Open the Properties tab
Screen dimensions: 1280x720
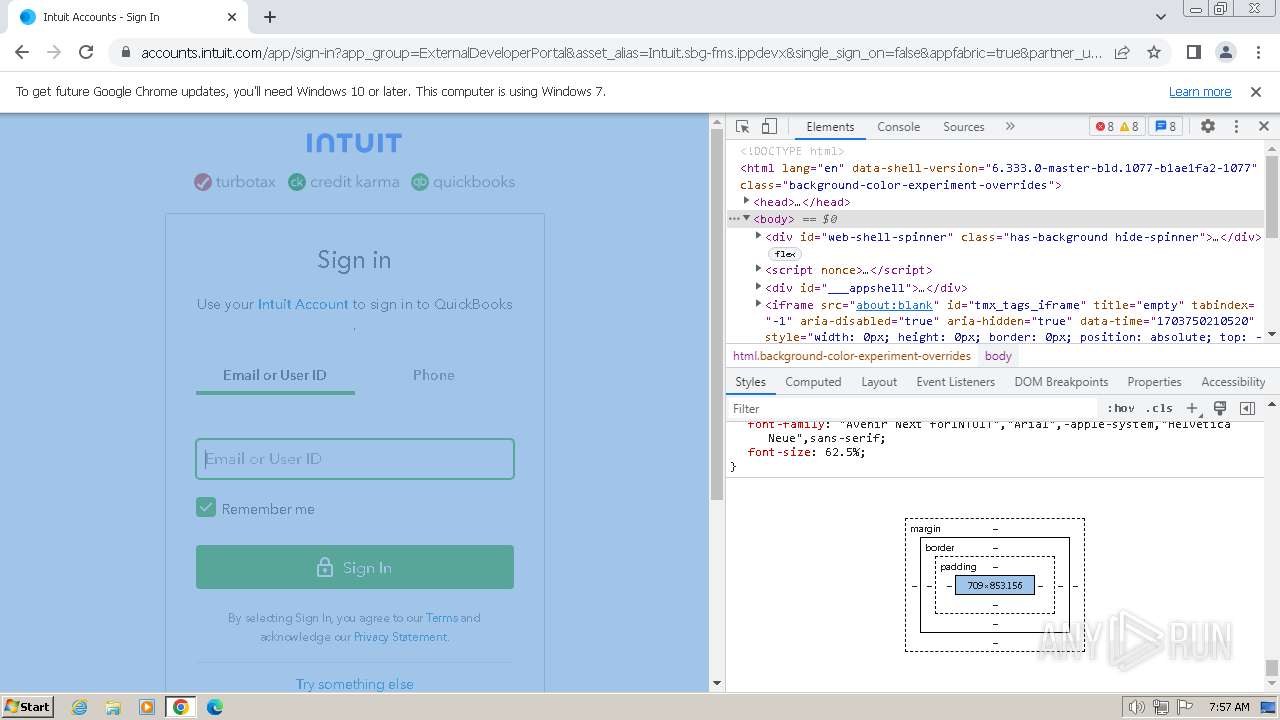pyautogui.click(x=1154, y=382)
